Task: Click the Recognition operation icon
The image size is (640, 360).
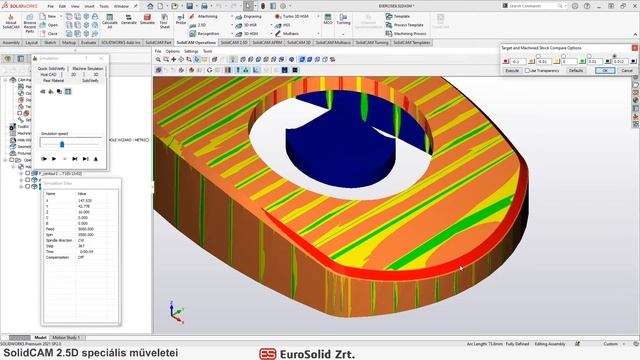Action: pyautogui.click(x=193, y=33)
